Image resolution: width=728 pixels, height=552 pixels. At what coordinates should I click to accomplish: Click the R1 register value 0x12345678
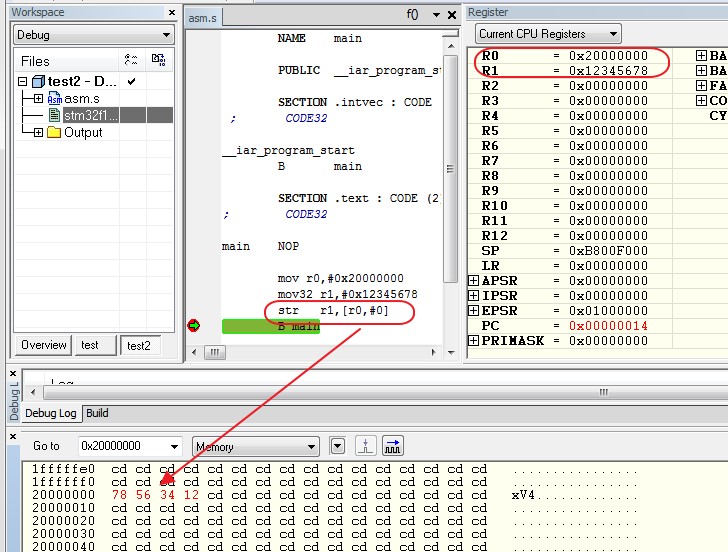[x=608, y=71]
